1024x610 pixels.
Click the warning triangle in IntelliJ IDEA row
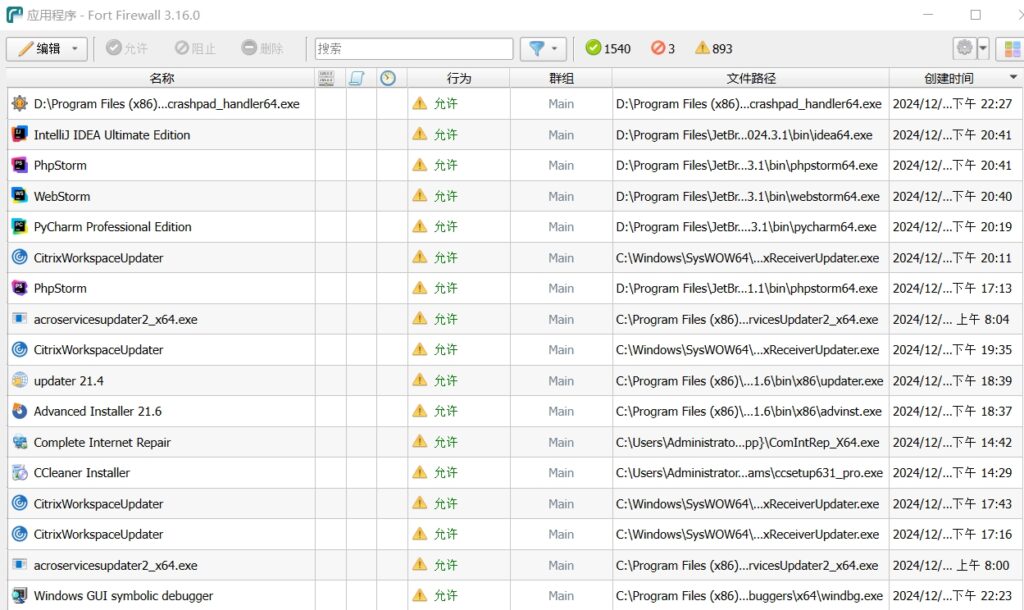[420, 134]
